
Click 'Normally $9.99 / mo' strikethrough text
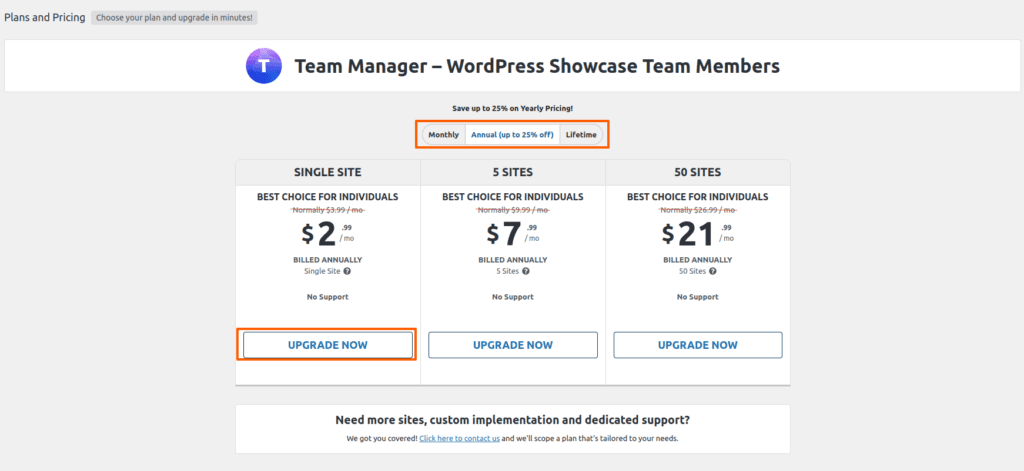click(x=513, y=210)
